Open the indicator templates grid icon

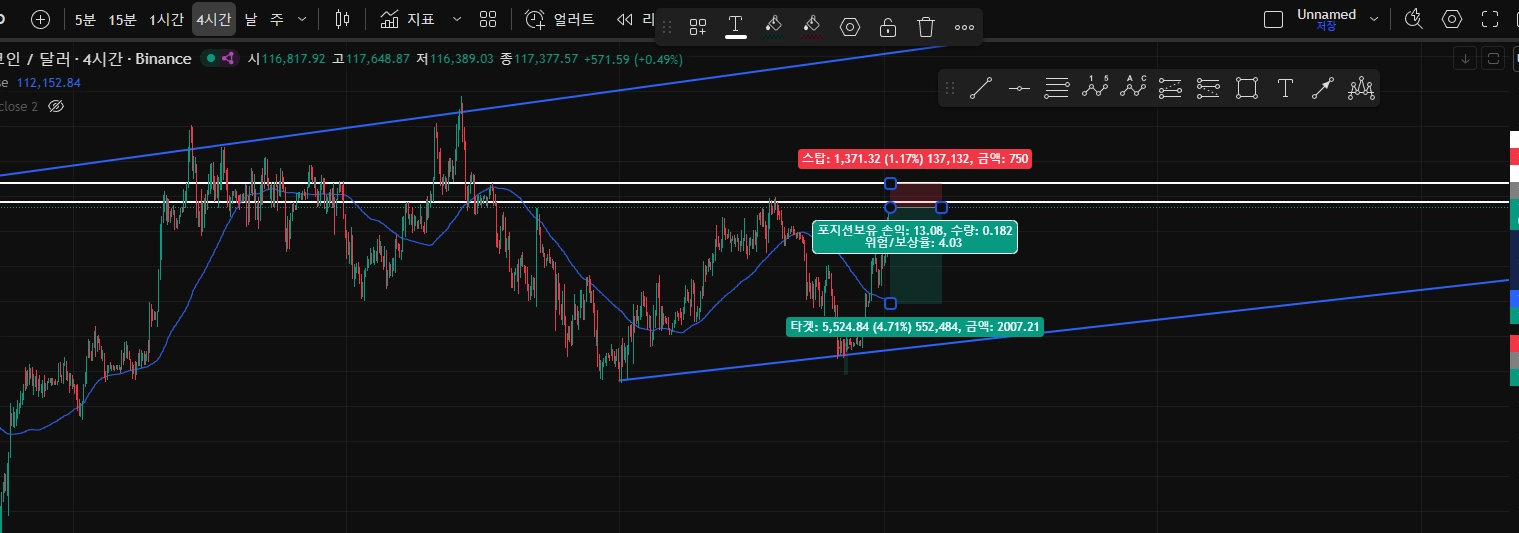[x=488, y=19]
